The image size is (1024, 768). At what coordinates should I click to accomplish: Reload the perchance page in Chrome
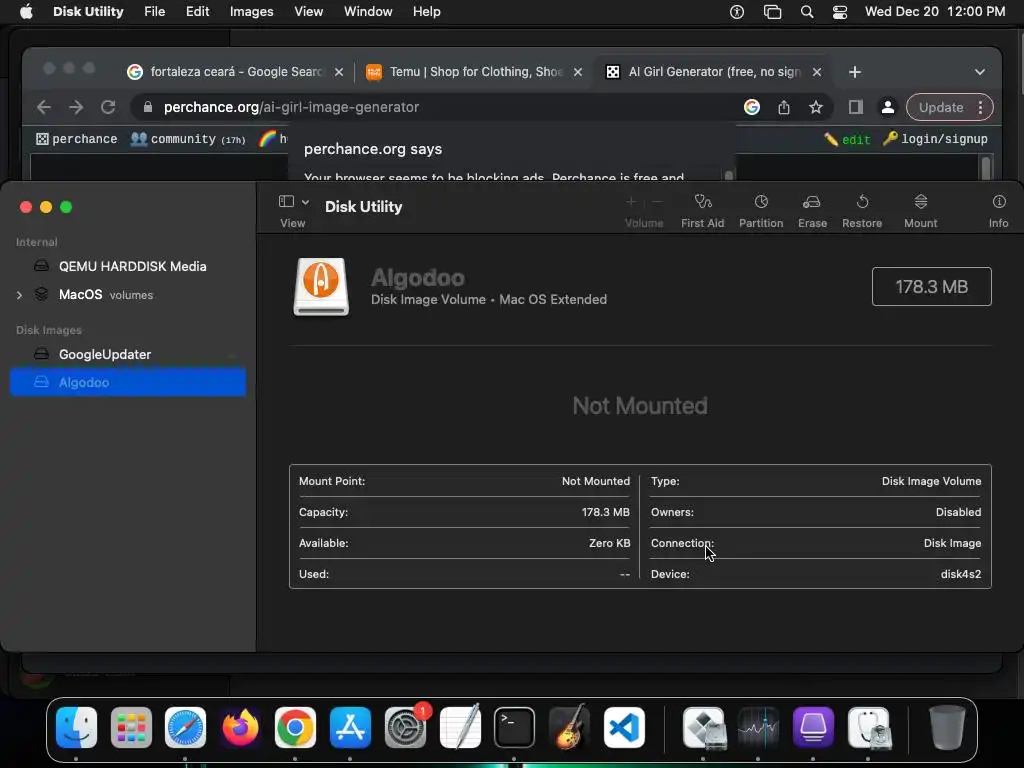point(108,107)
